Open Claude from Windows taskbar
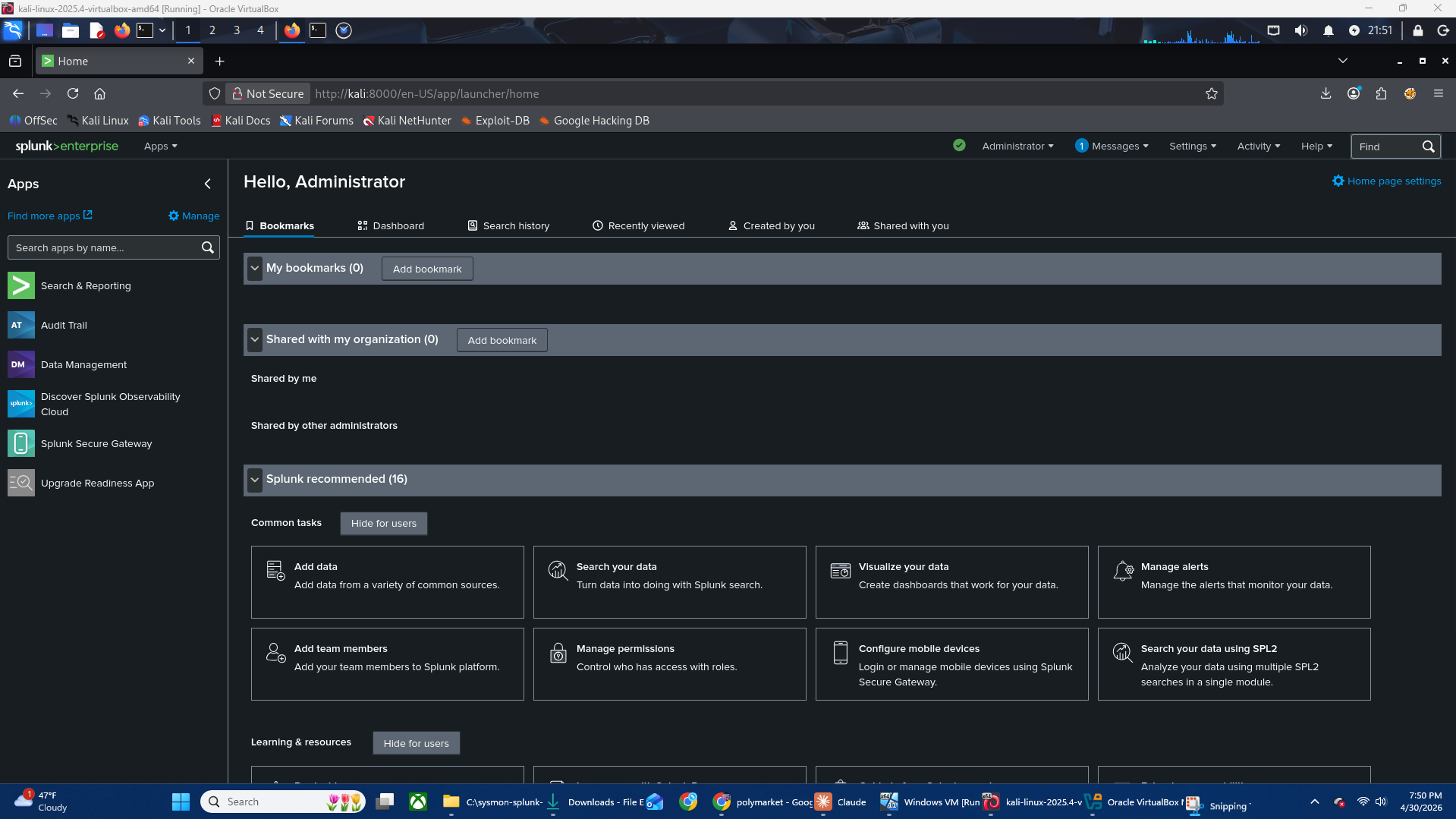Image resolution: width=1456 pixels, height=819 pixels. [841, 802]
